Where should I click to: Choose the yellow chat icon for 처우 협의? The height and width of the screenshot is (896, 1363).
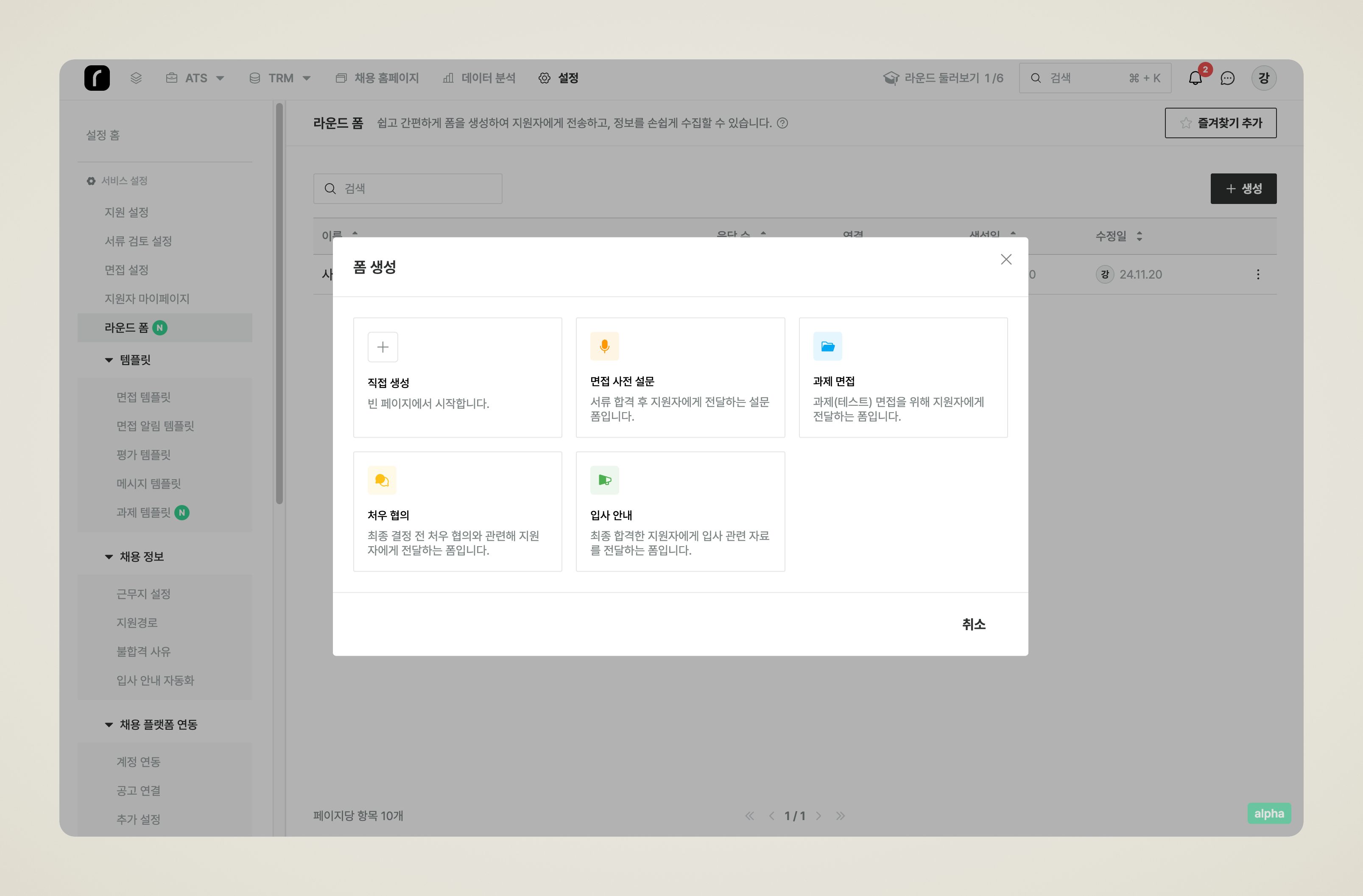382,480
